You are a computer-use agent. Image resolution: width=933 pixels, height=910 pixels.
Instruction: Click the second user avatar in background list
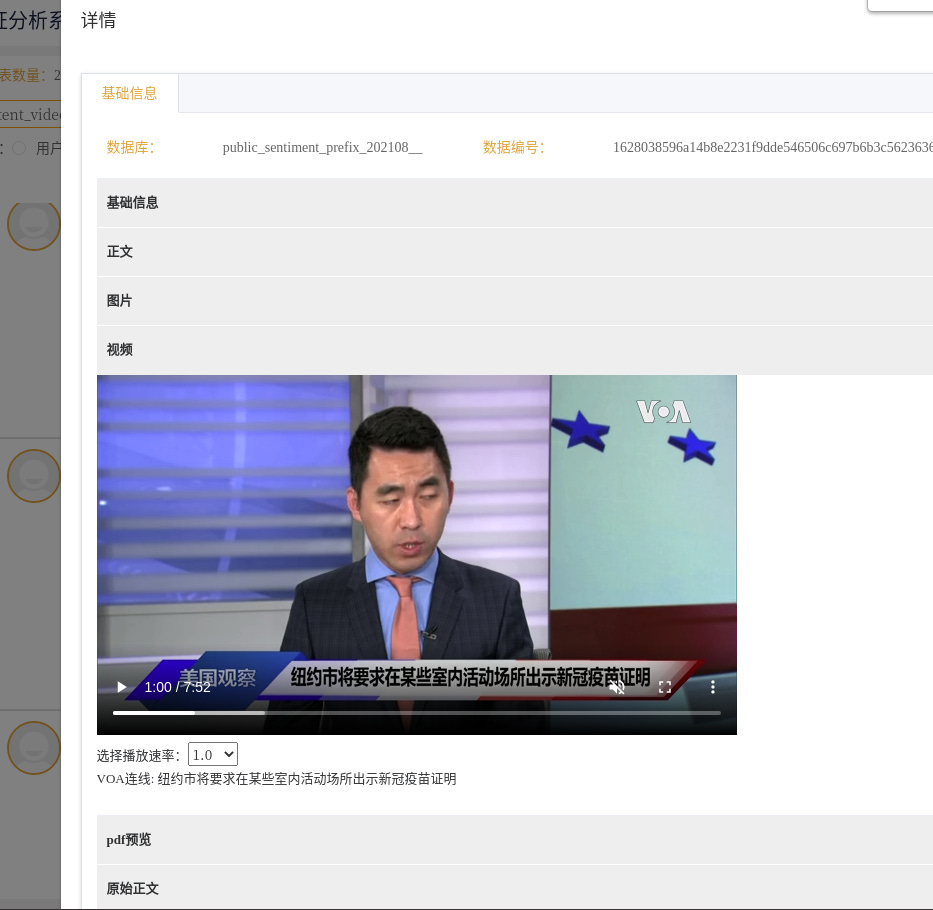tap(34, 476)
